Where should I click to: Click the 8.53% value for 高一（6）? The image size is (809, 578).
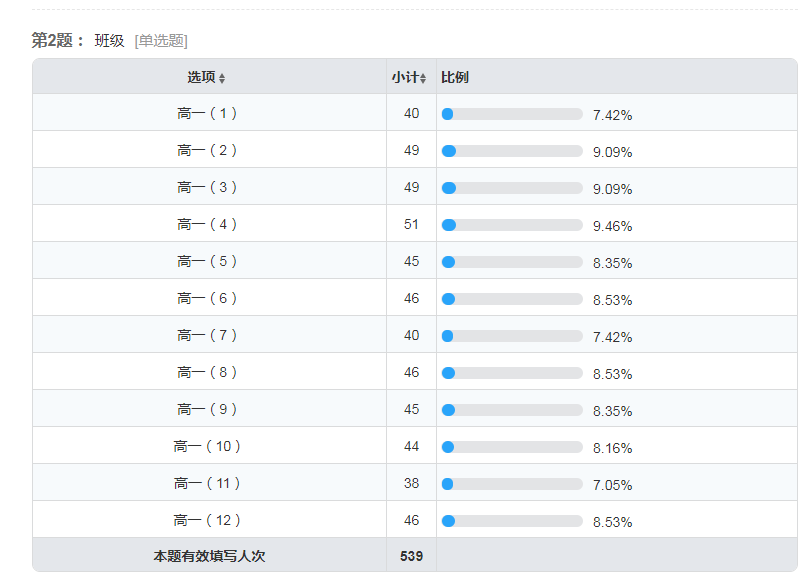(612, 300)
